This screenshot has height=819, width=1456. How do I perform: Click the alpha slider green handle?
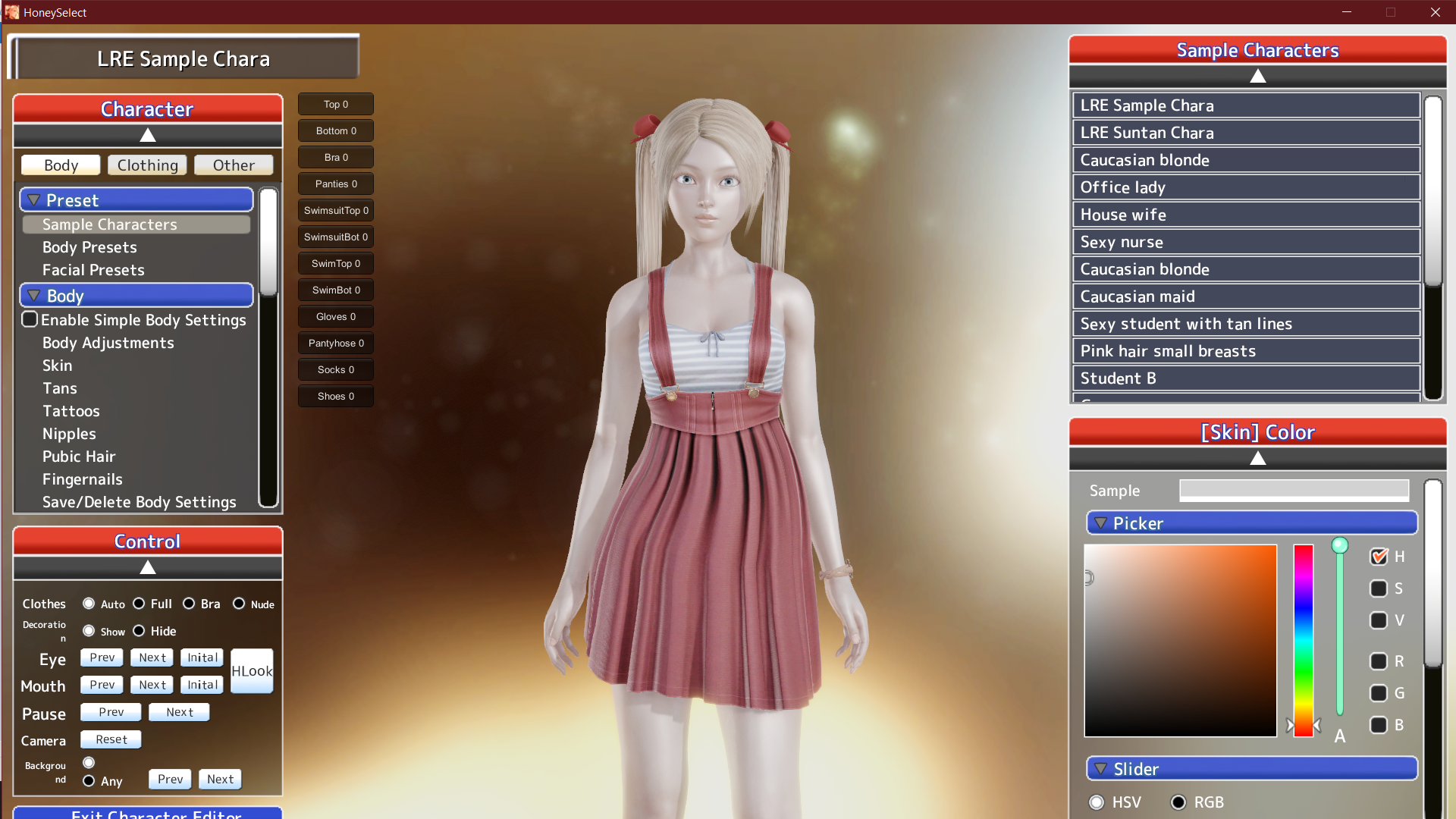click(1340, 545)
